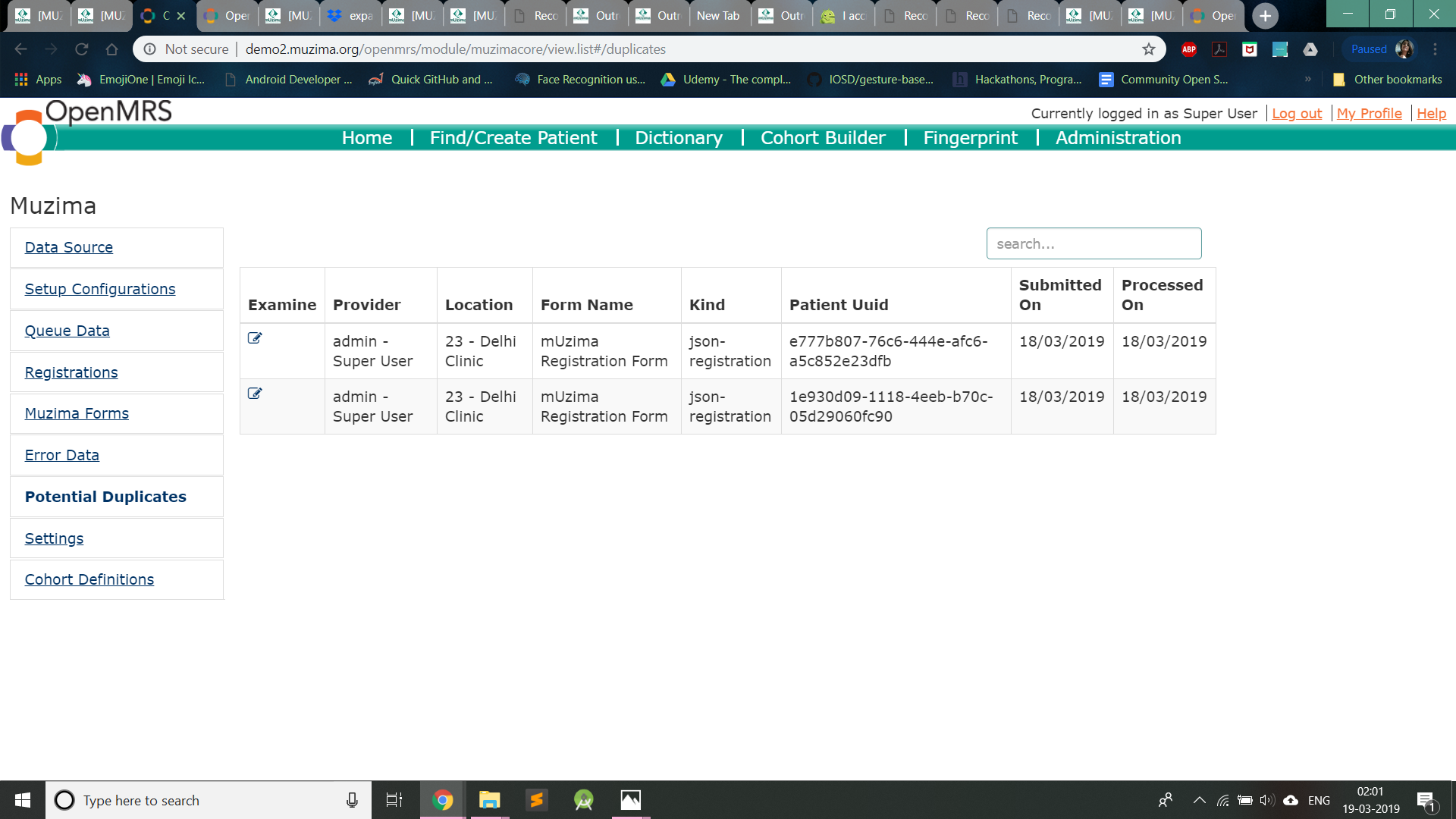Open EmojiOne bookmark
The height and width of the screenshot is (819, 1456).
(141, 79)
